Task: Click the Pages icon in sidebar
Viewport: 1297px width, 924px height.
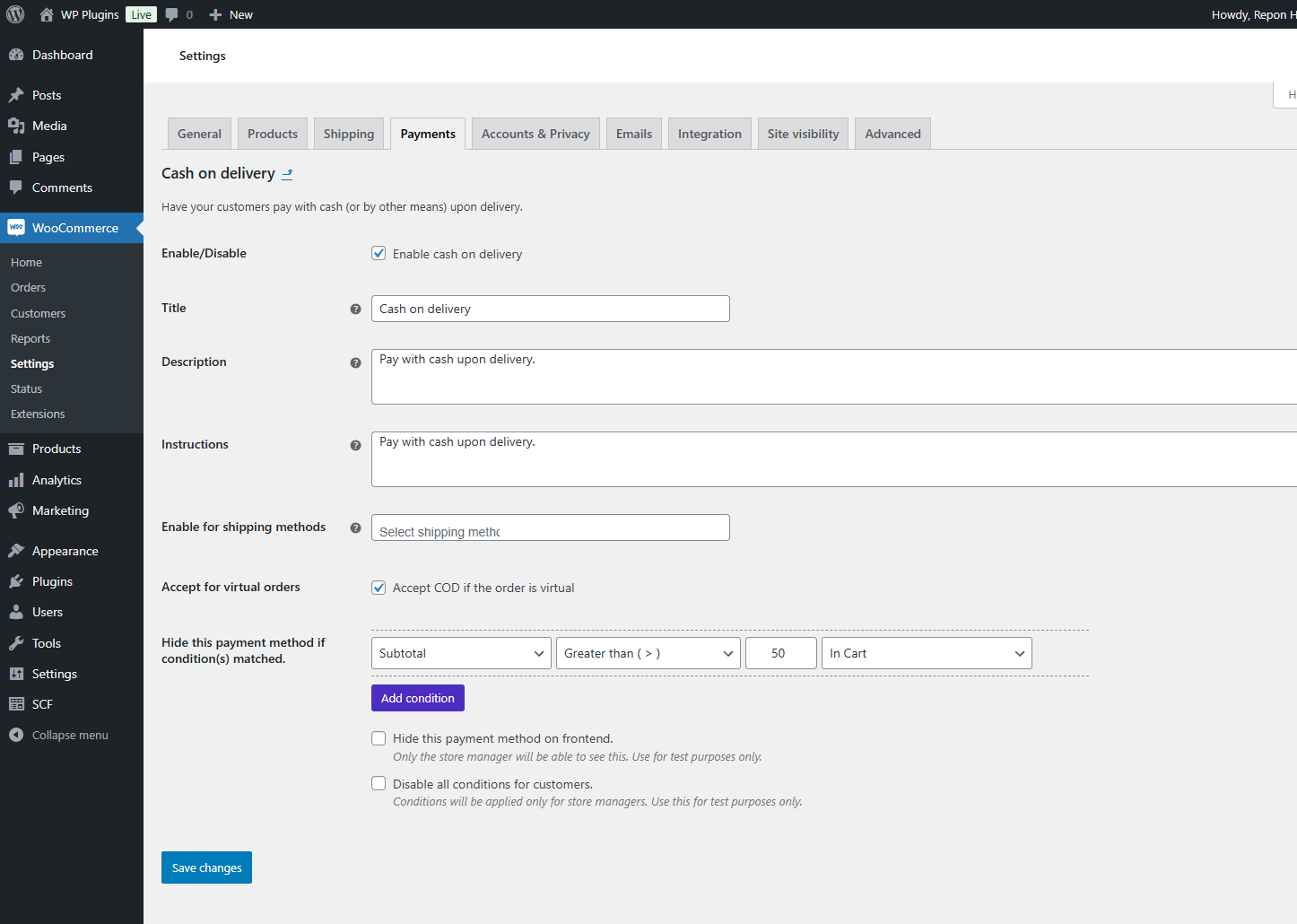Action: coord(16,157)
